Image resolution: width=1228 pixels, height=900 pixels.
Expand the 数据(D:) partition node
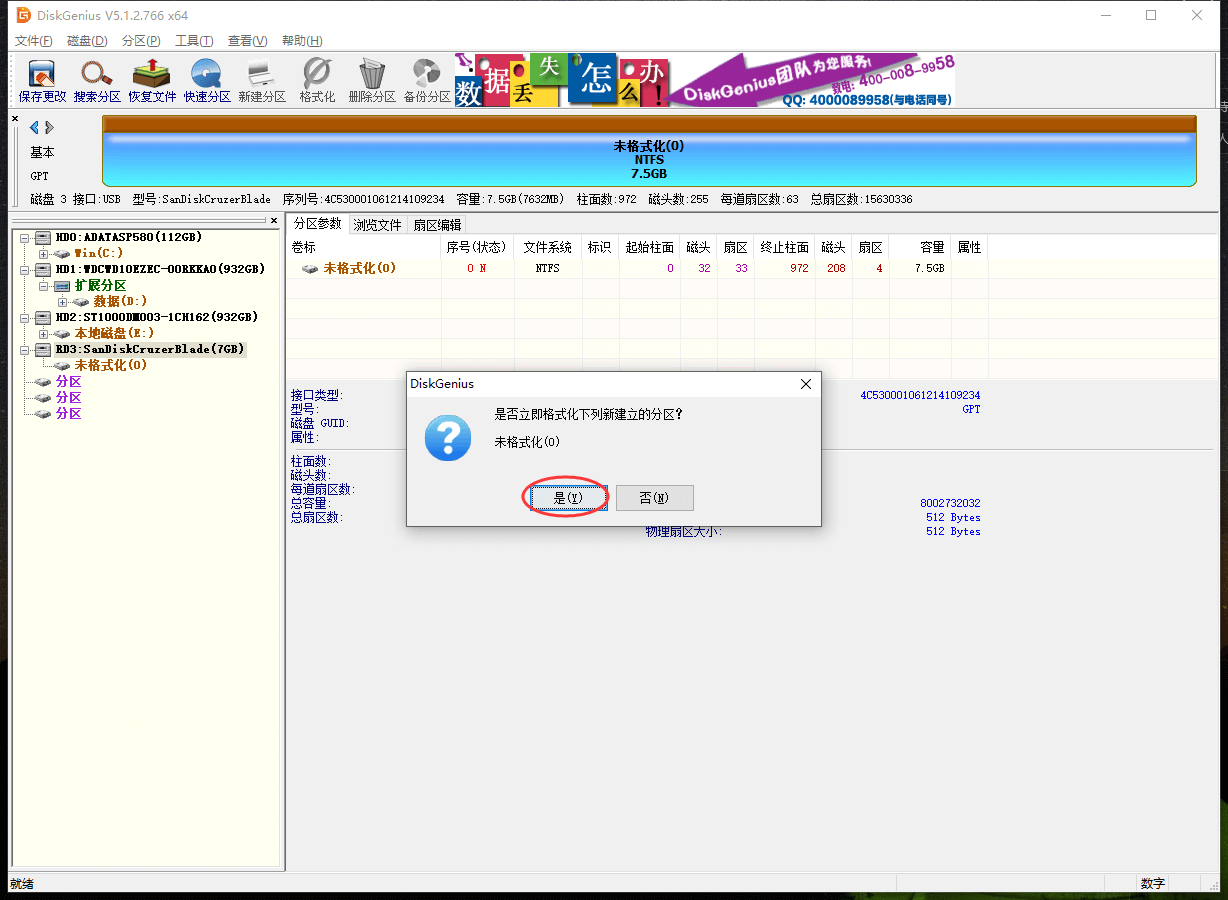pyautogui.click(x=62, y=302)
